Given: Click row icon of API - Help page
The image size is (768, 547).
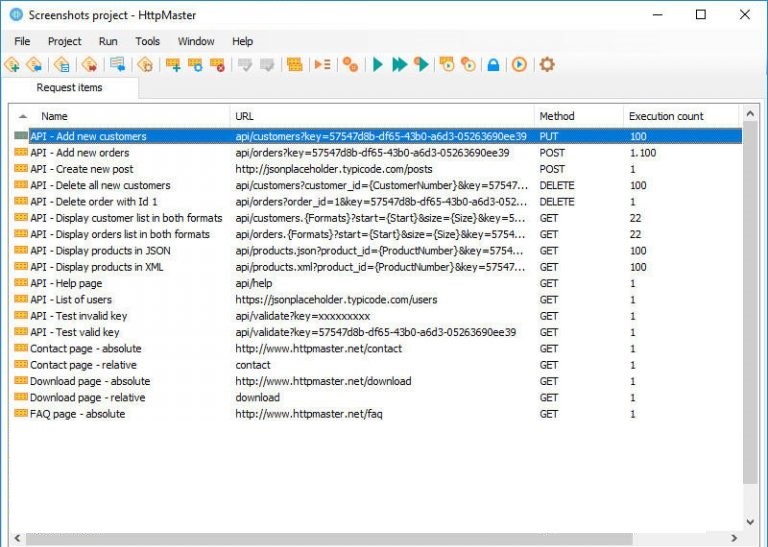Looking at the screenshot, I should (x=21, y=283).
